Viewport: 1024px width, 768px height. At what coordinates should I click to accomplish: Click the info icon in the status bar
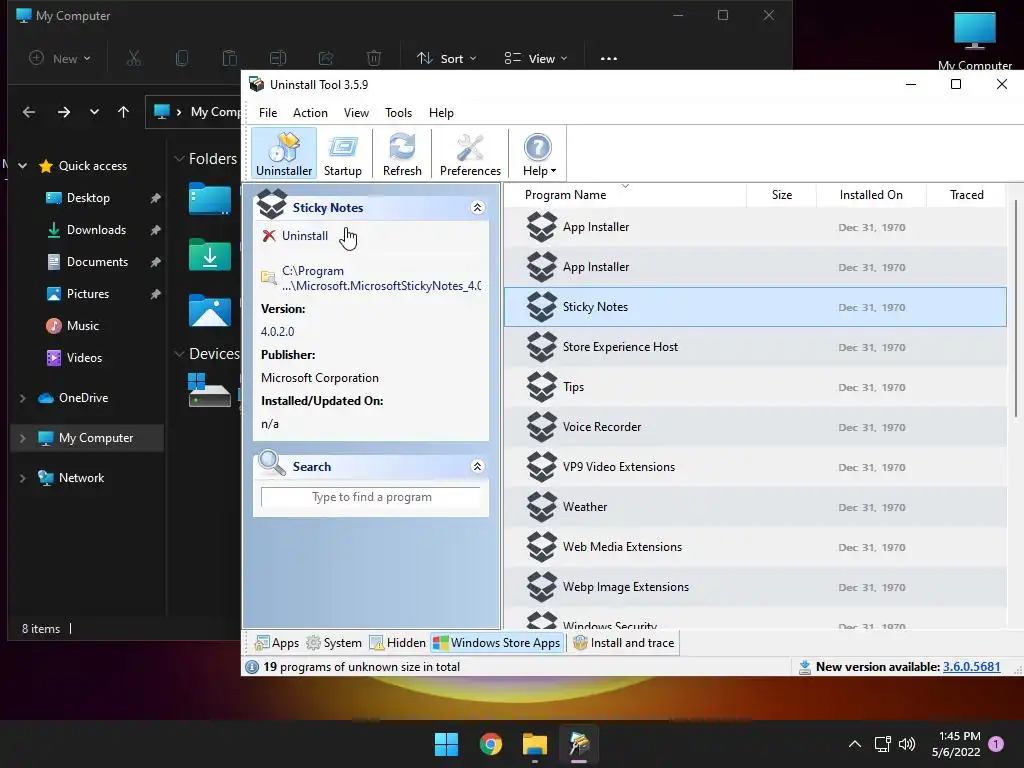[x=251, y=667]
